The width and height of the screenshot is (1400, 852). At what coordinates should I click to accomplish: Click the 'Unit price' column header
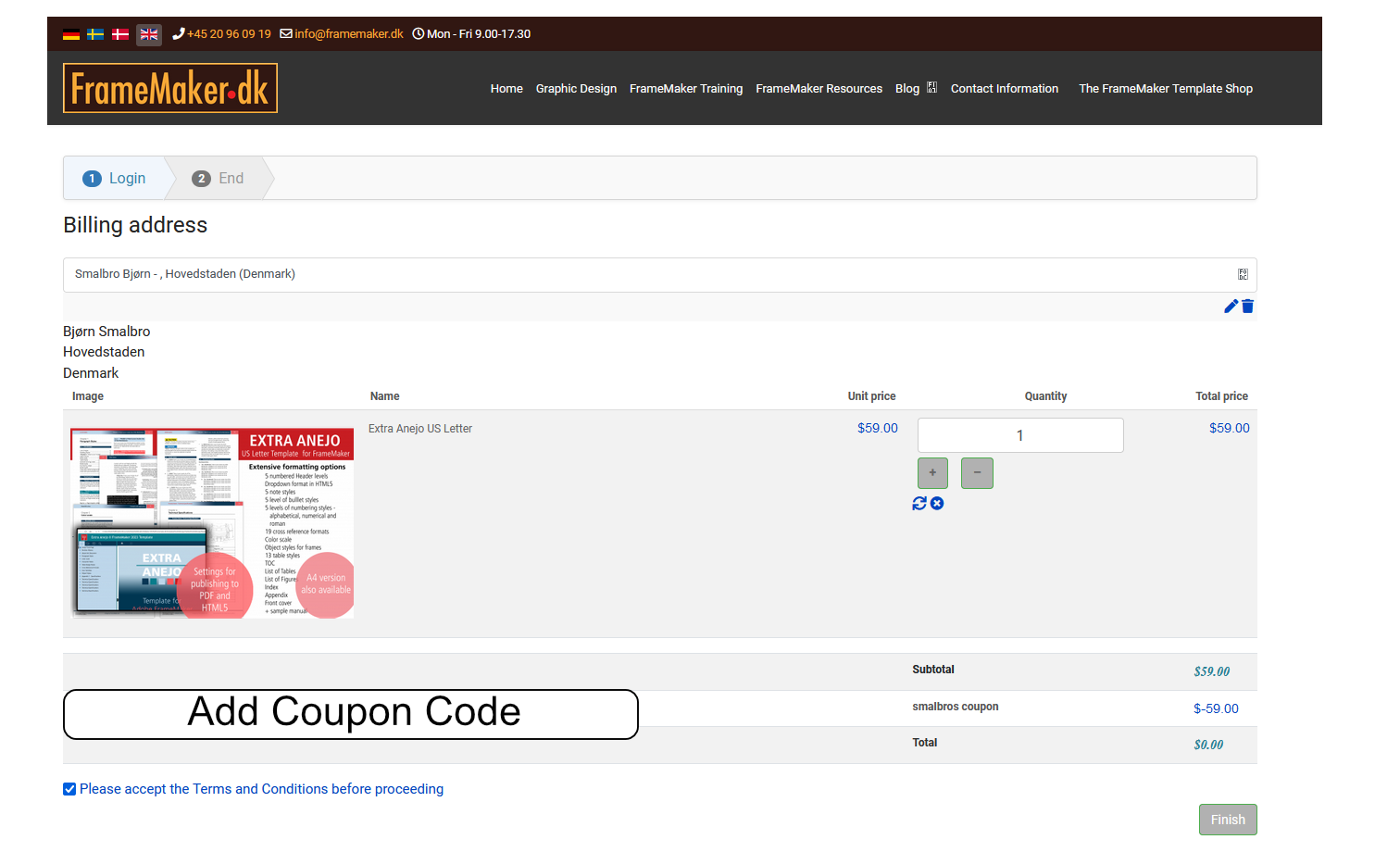871,396
